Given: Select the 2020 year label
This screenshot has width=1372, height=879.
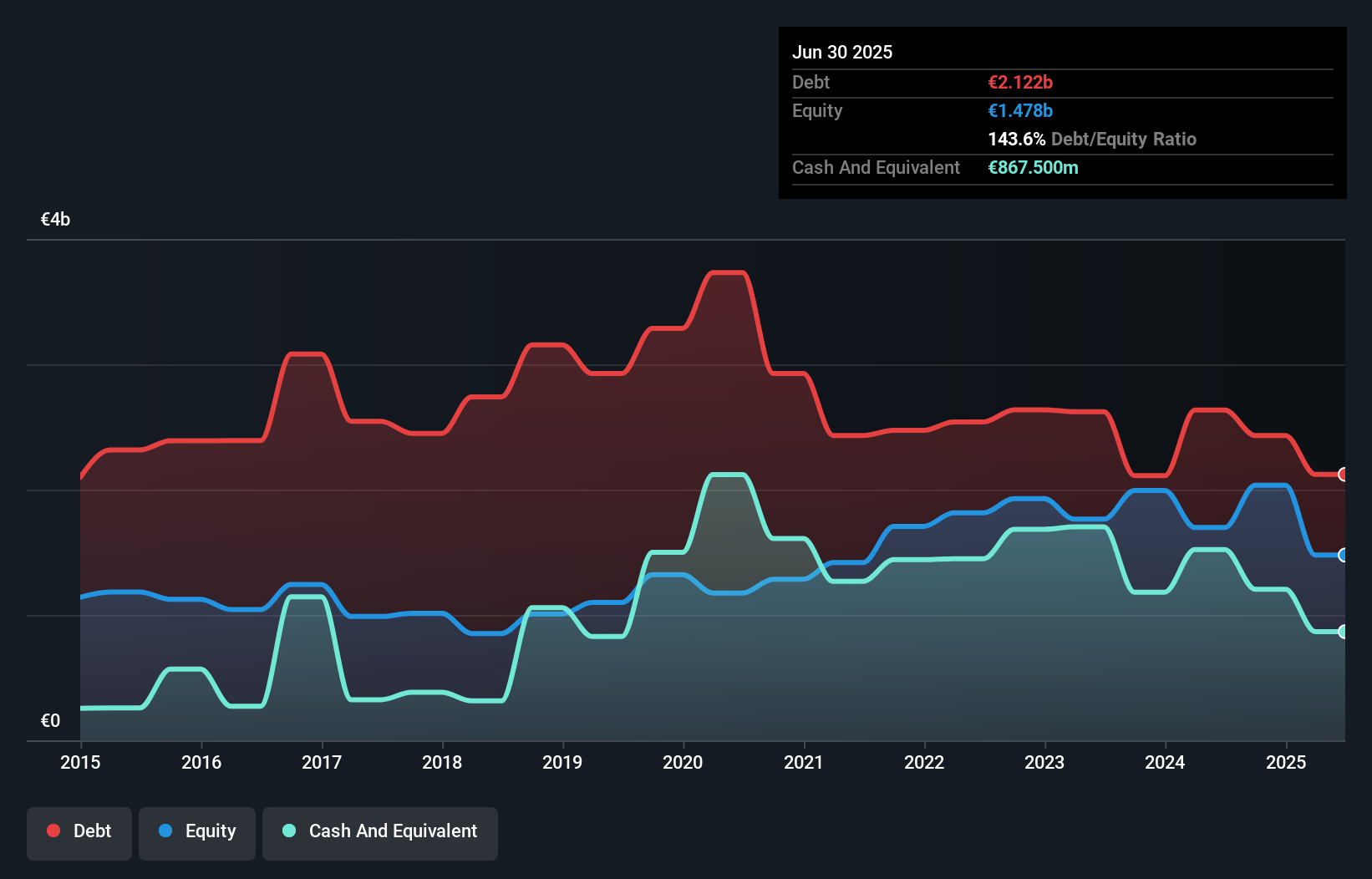Looking at the screenshot, I should coord(682,762).
